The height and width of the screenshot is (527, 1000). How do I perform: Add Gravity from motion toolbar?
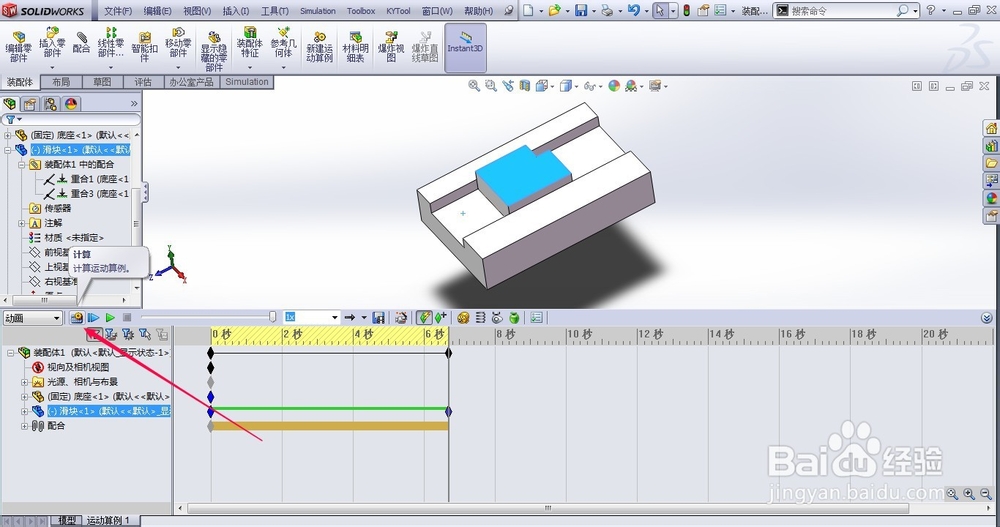coord(514,317)
